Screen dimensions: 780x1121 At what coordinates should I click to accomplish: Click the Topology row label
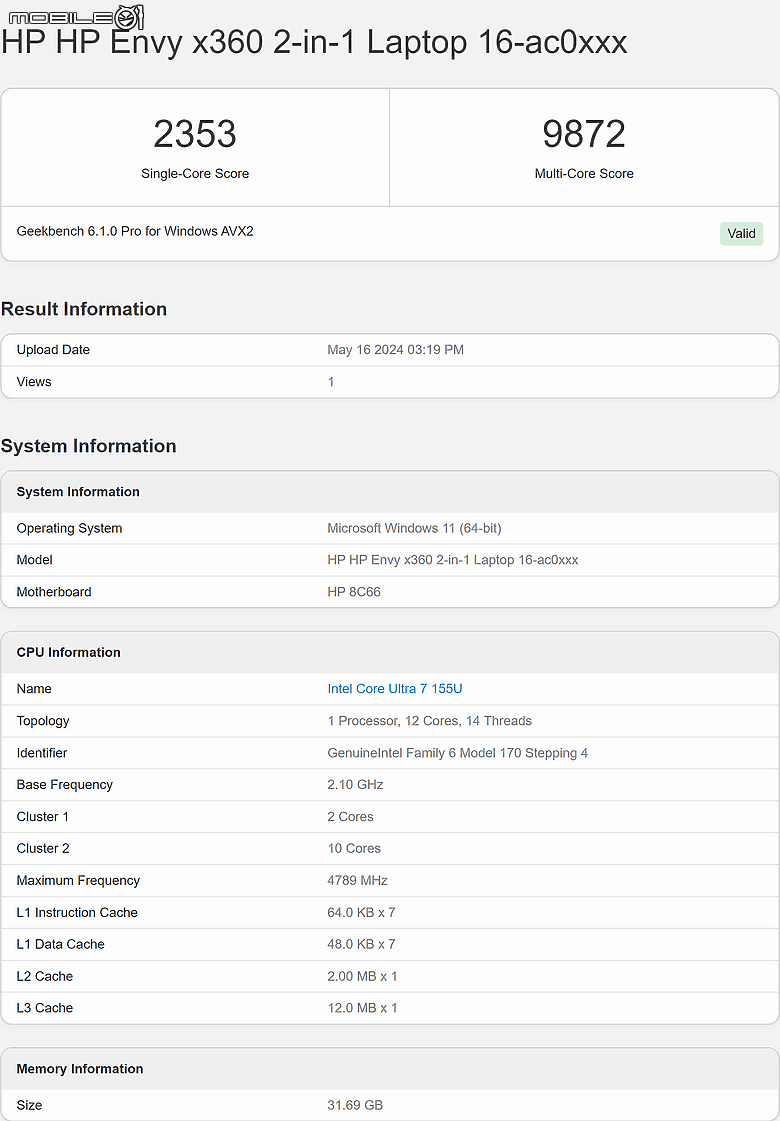[43, 721]
